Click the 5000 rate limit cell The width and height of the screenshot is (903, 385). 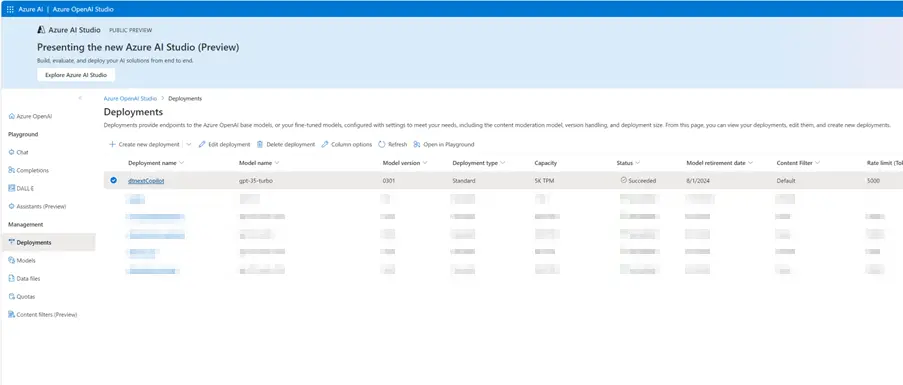(x=873, y=180)
